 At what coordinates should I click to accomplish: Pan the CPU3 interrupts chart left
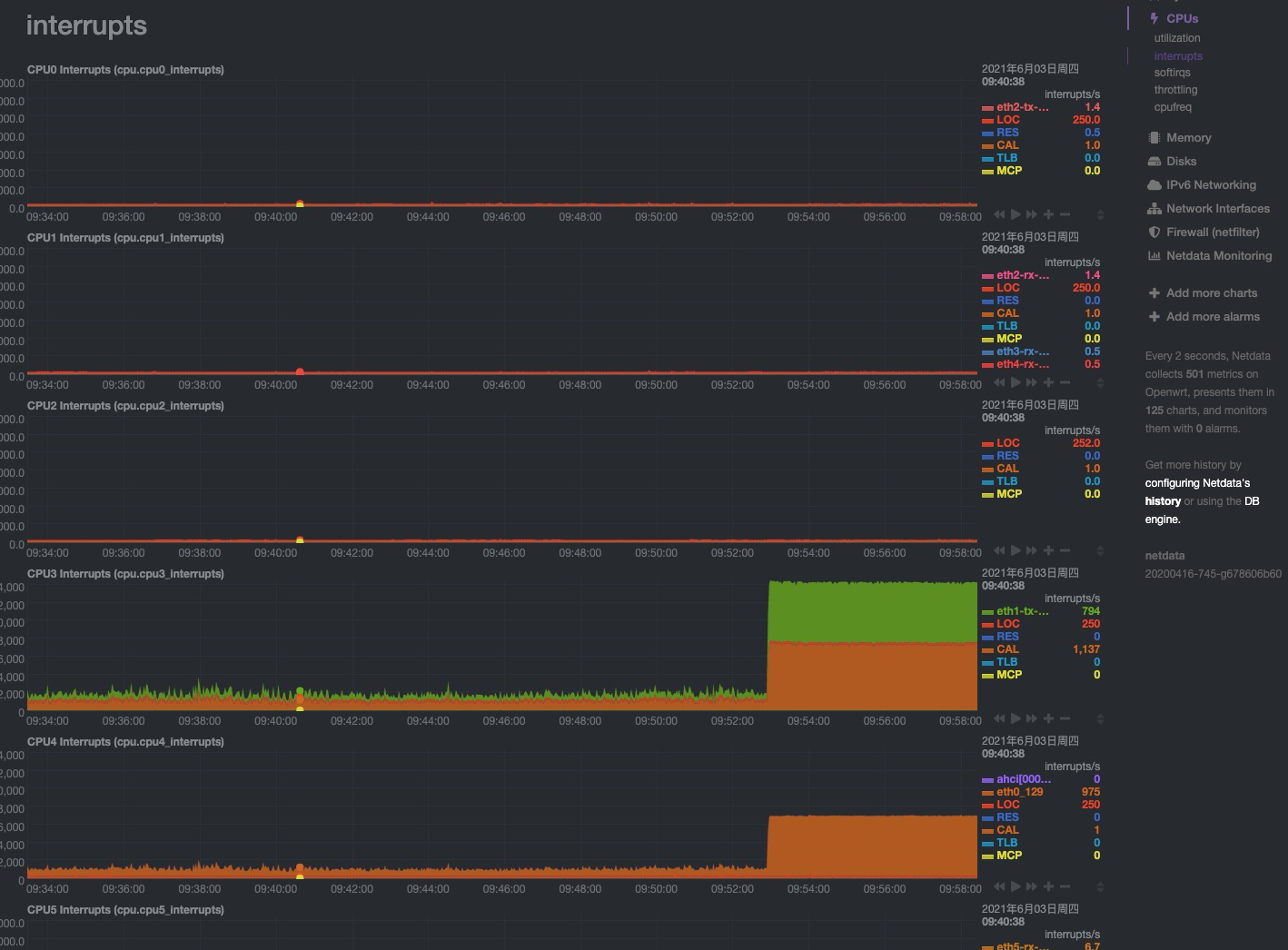[999, 718]
